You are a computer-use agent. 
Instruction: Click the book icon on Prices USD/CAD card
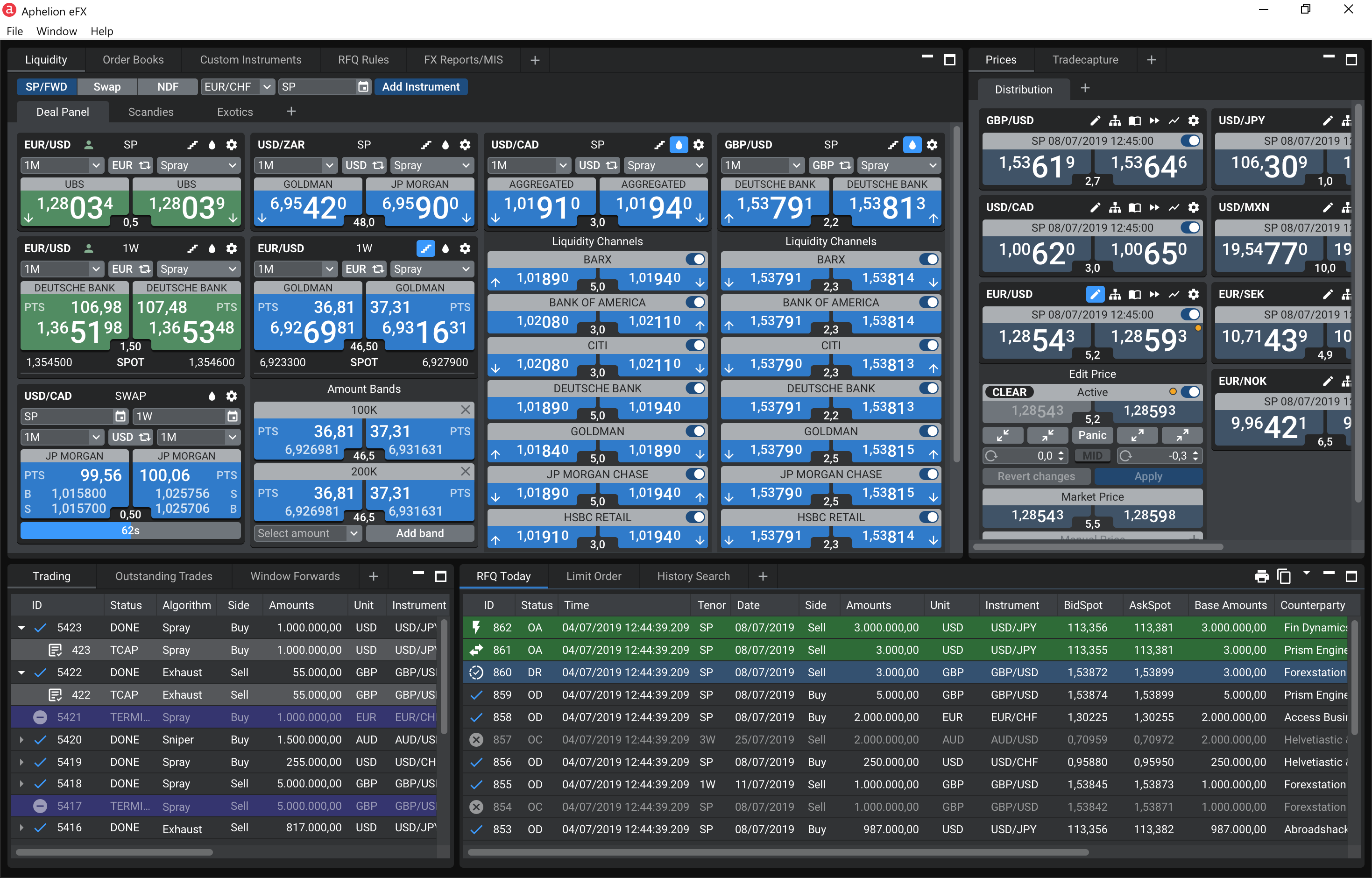click(1134, 207)
